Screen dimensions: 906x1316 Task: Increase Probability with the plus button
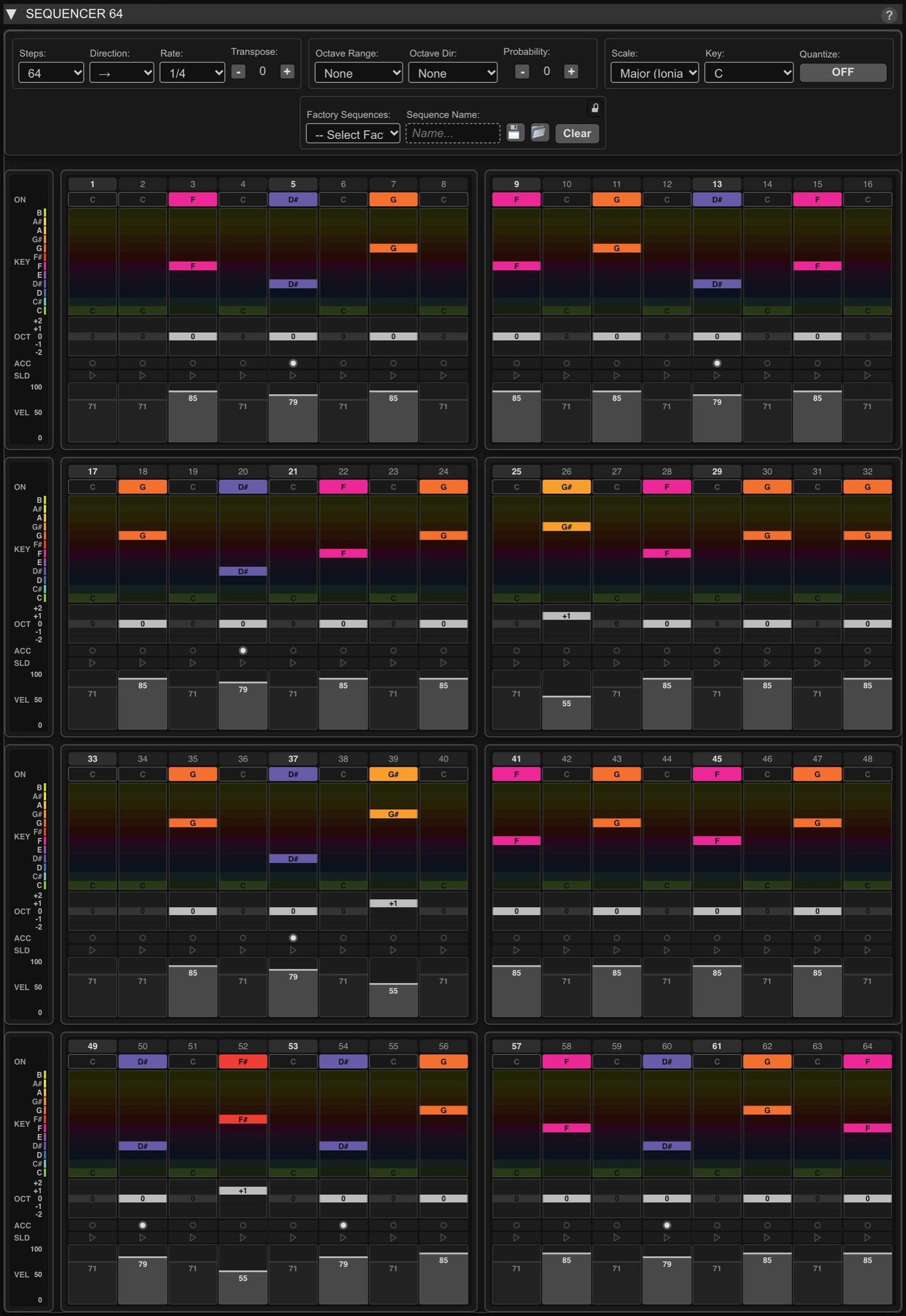[571, 71]
